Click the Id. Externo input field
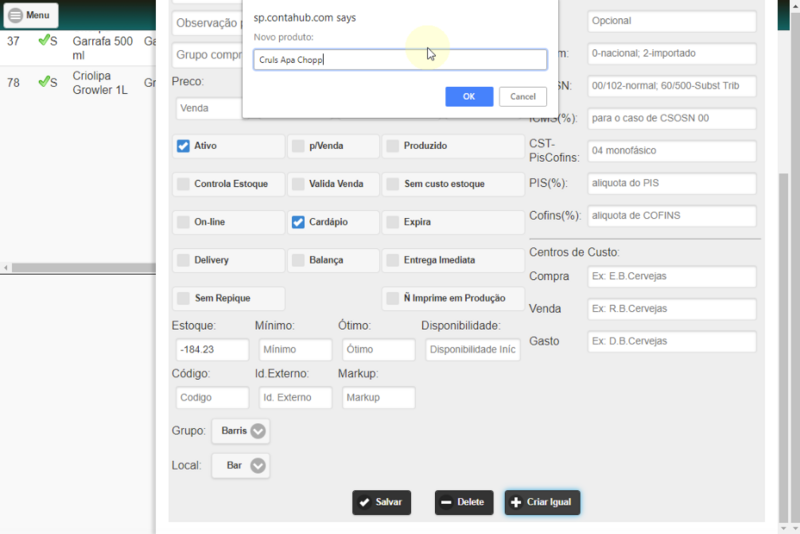This screenshot has height=534, width=800. [295, 398]
